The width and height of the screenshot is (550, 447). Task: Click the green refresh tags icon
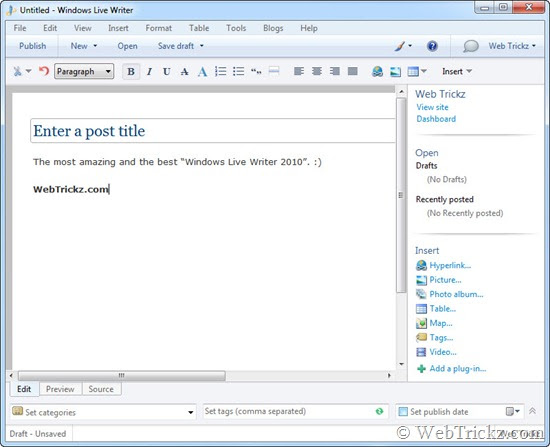[379, 411]
